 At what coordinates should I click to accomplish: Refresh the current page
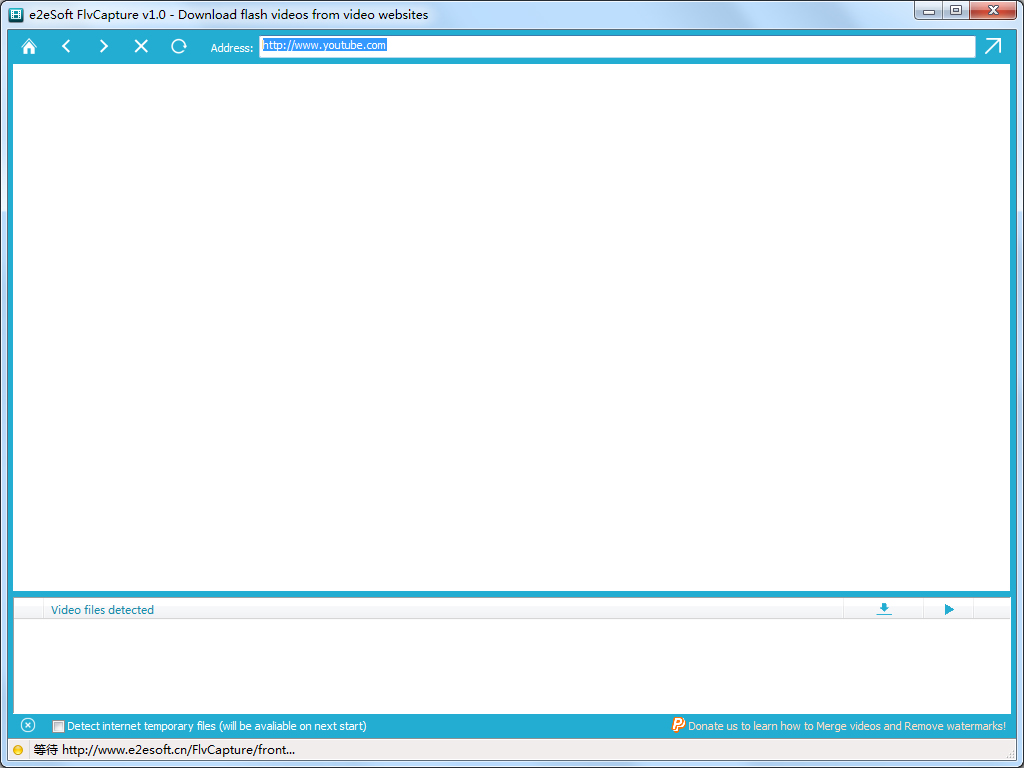179,47
